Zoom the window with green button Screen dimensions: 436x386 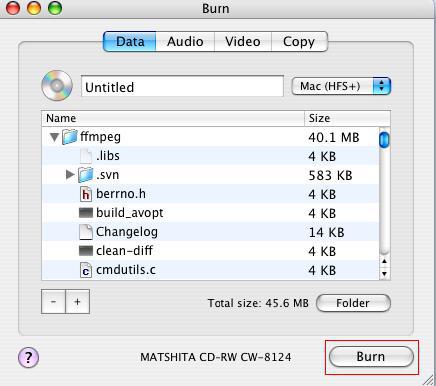point(55,8)
